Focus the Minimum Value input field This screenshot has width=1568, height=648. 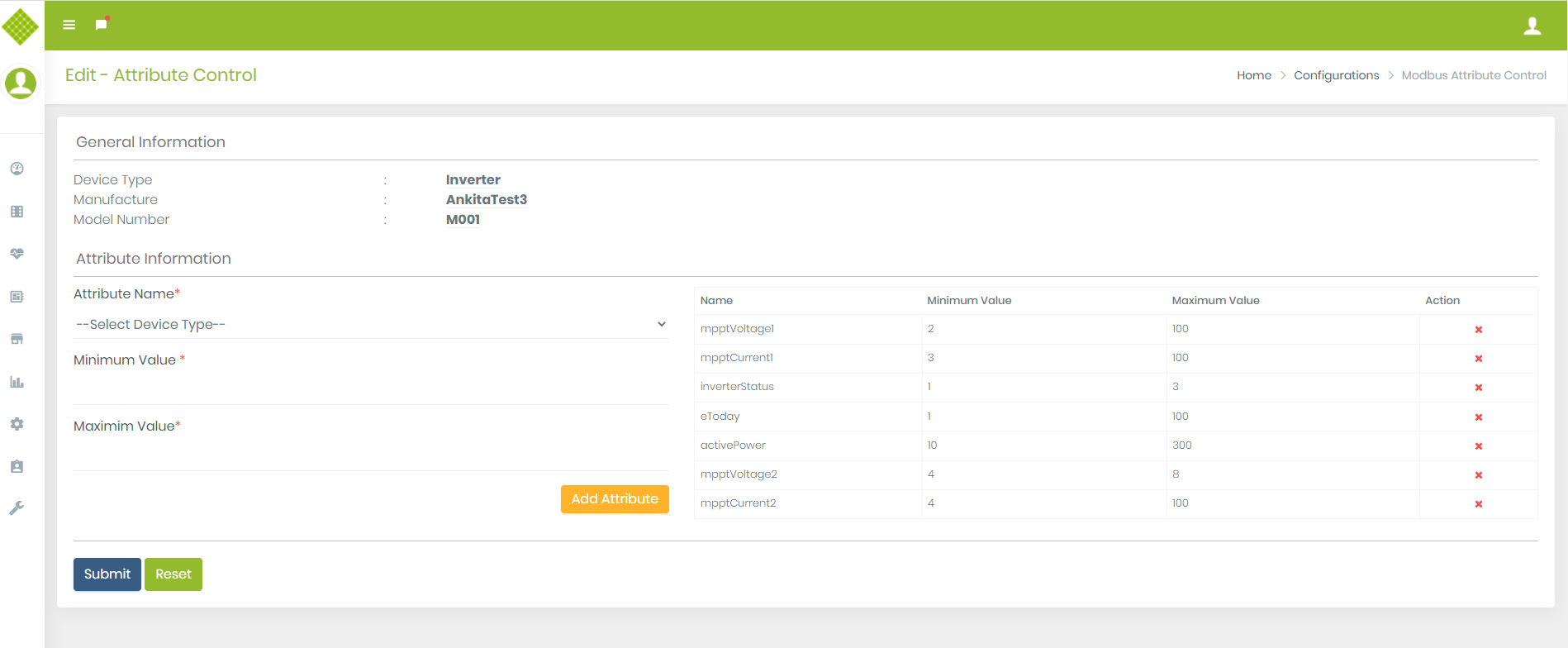pos(371,388)
